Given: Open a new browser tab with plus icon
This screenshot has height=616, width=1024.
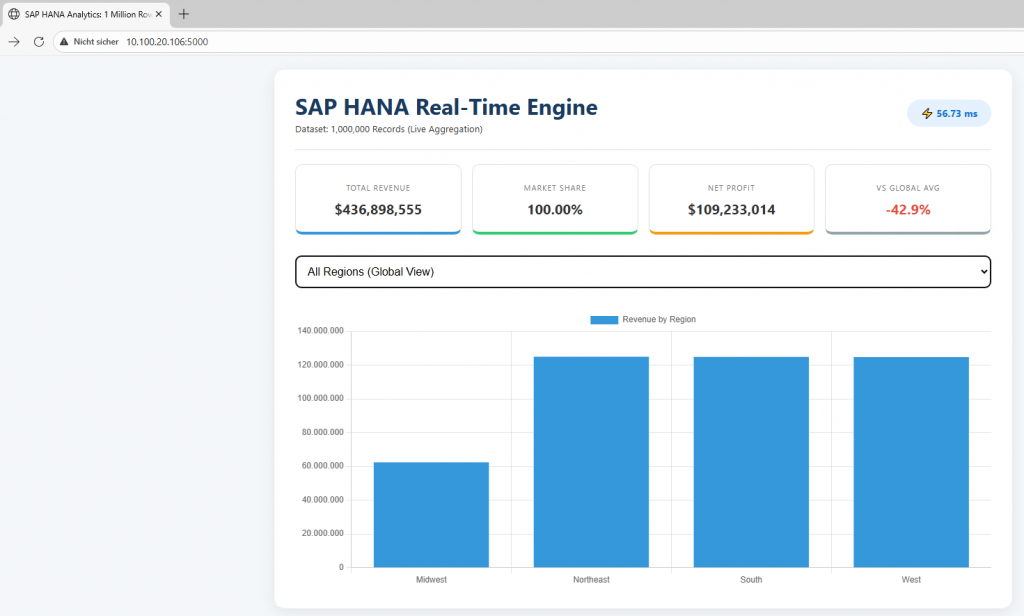Looking at the screenshot, I should click(184, 14).
